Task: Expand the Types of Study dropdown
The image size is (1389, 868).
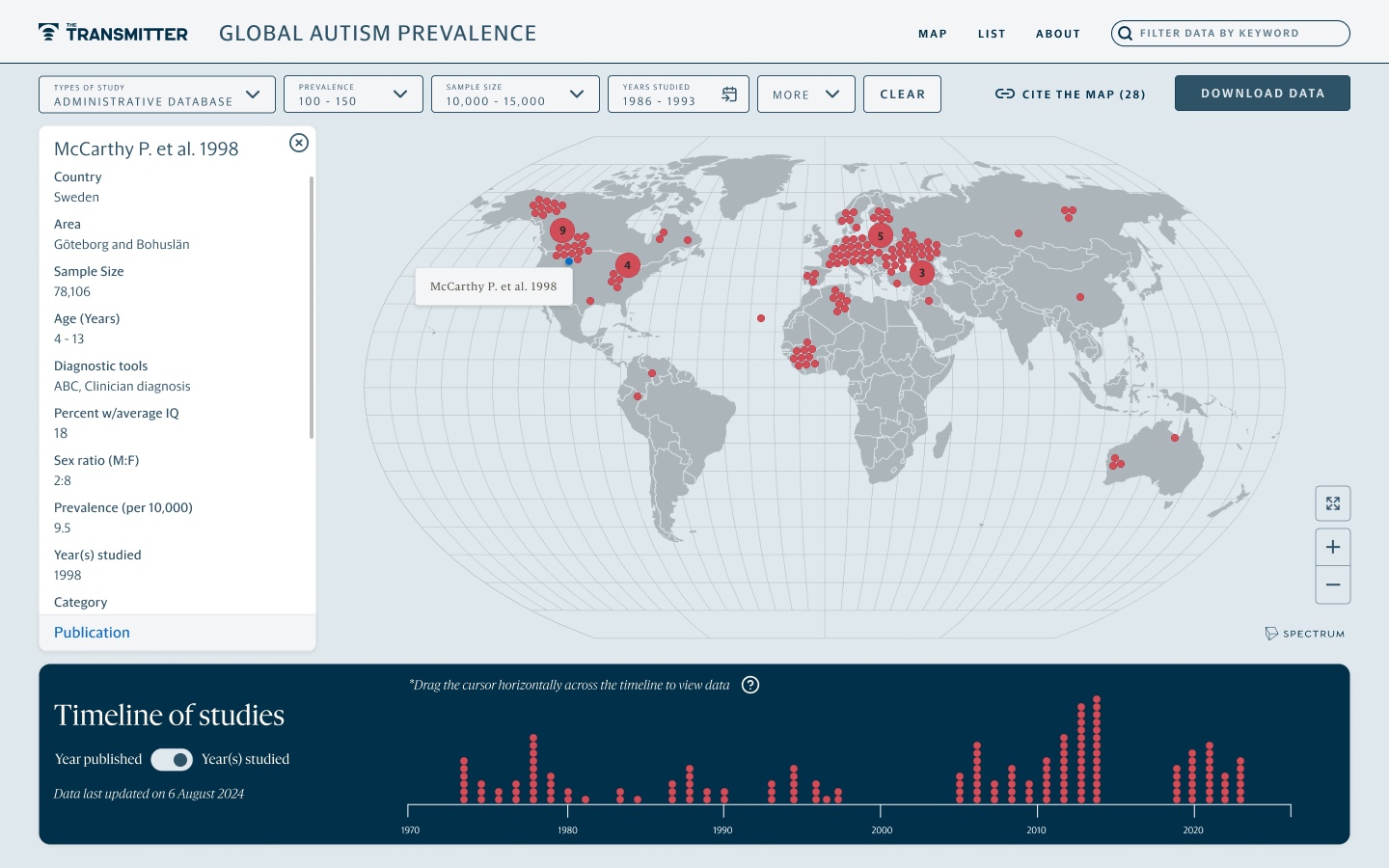Action: (x=157, y=95)
